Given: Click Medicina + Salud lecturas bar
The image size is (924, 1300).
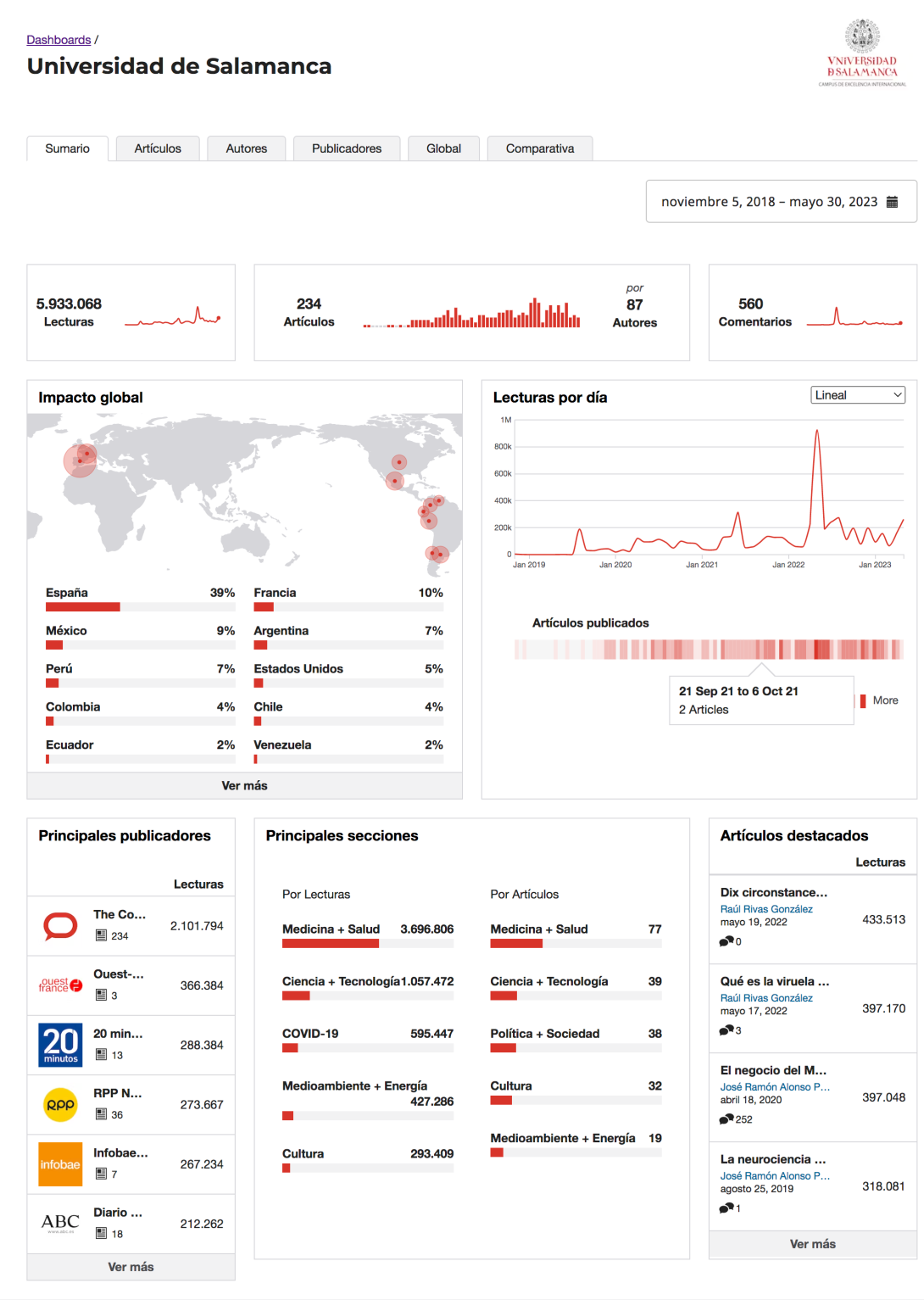Looking at the screenshot, I should pos(368,944).
